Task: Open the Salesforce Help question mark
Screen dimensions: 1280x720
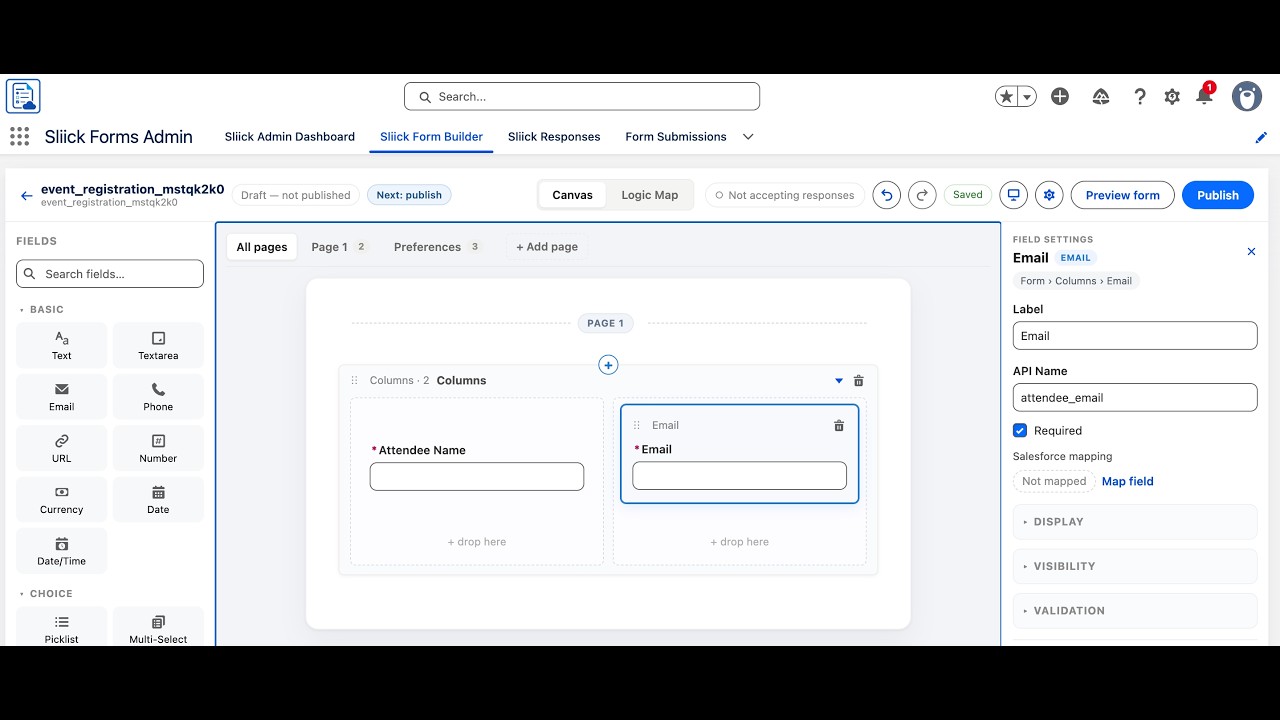Action: point(1140,97)
